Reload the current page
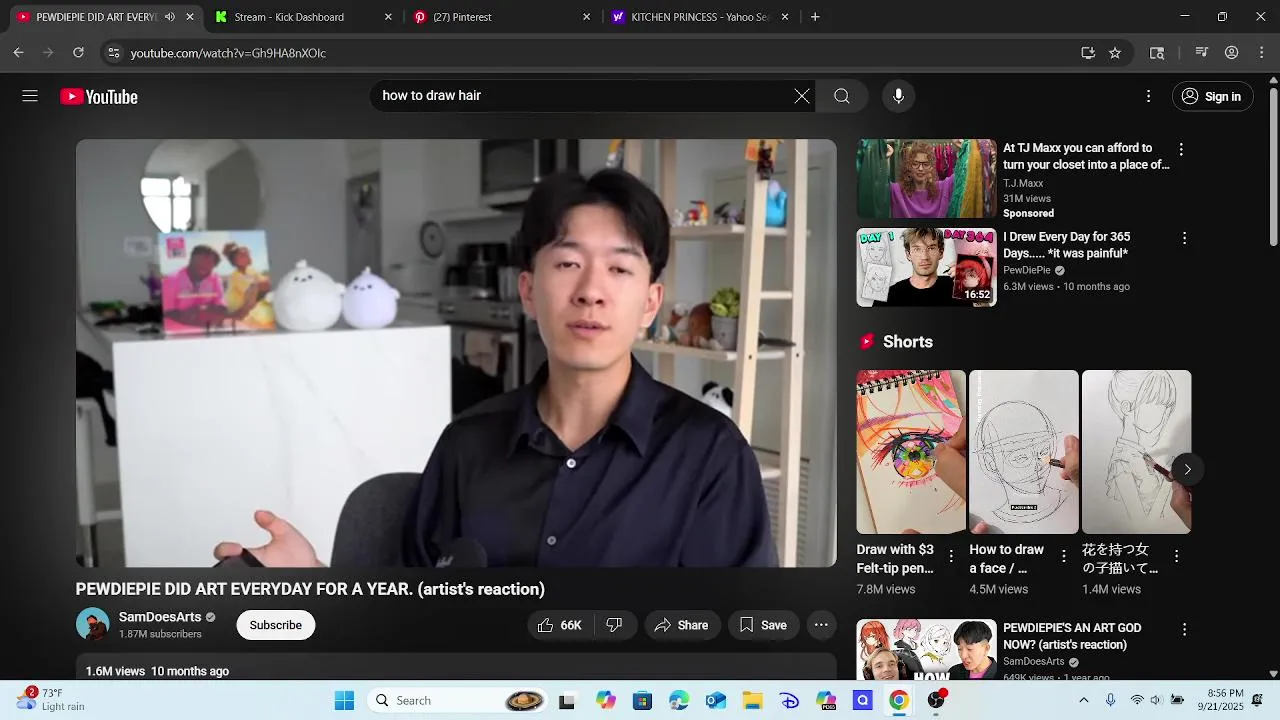This screenshot has width=1280, height=720. pos(78,53)
